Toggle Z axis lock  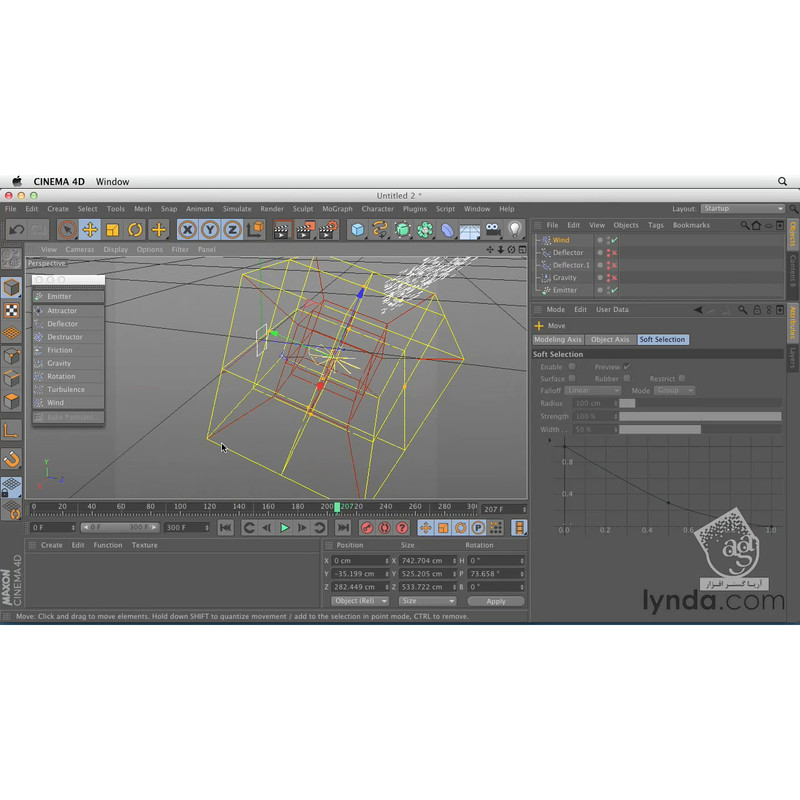tap(232, 230)
